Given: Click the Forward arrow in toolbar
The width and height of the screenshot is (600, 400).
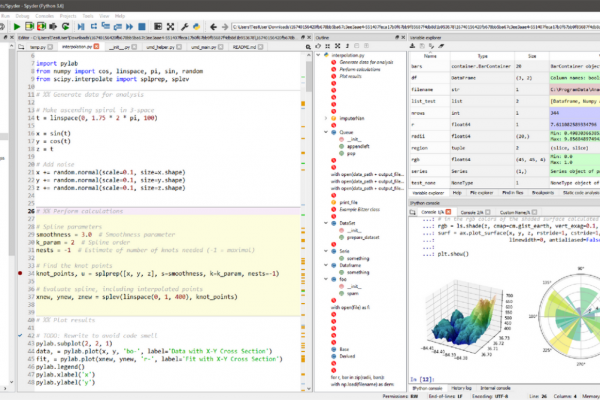Looking at the screenshot, I should click(225, 26).
